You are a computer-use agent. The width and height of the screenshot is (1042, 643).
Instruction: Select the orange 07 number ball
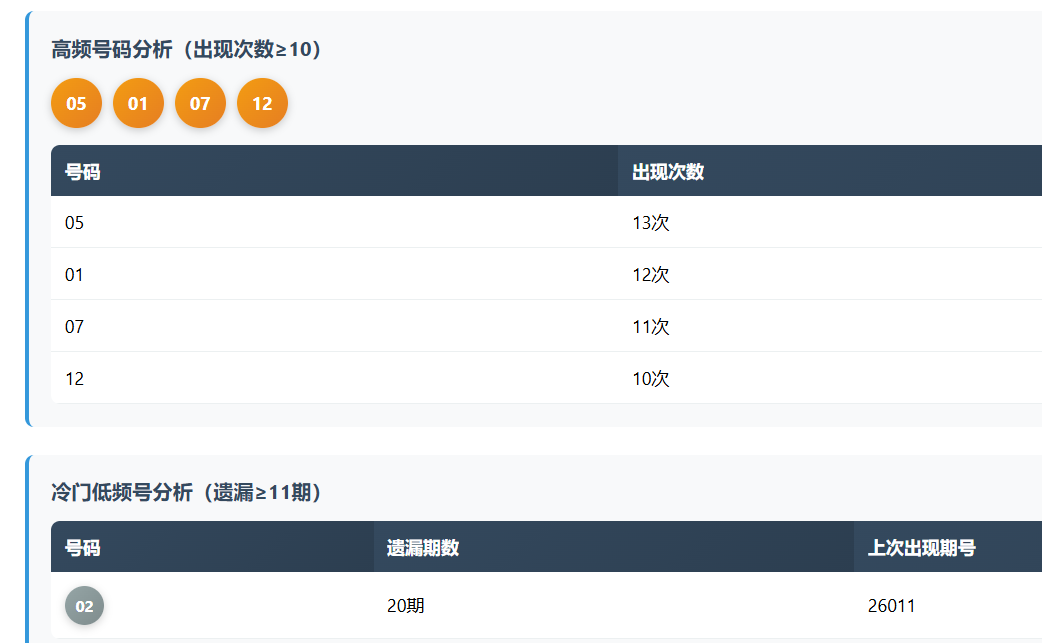click(x=200, y=103)
